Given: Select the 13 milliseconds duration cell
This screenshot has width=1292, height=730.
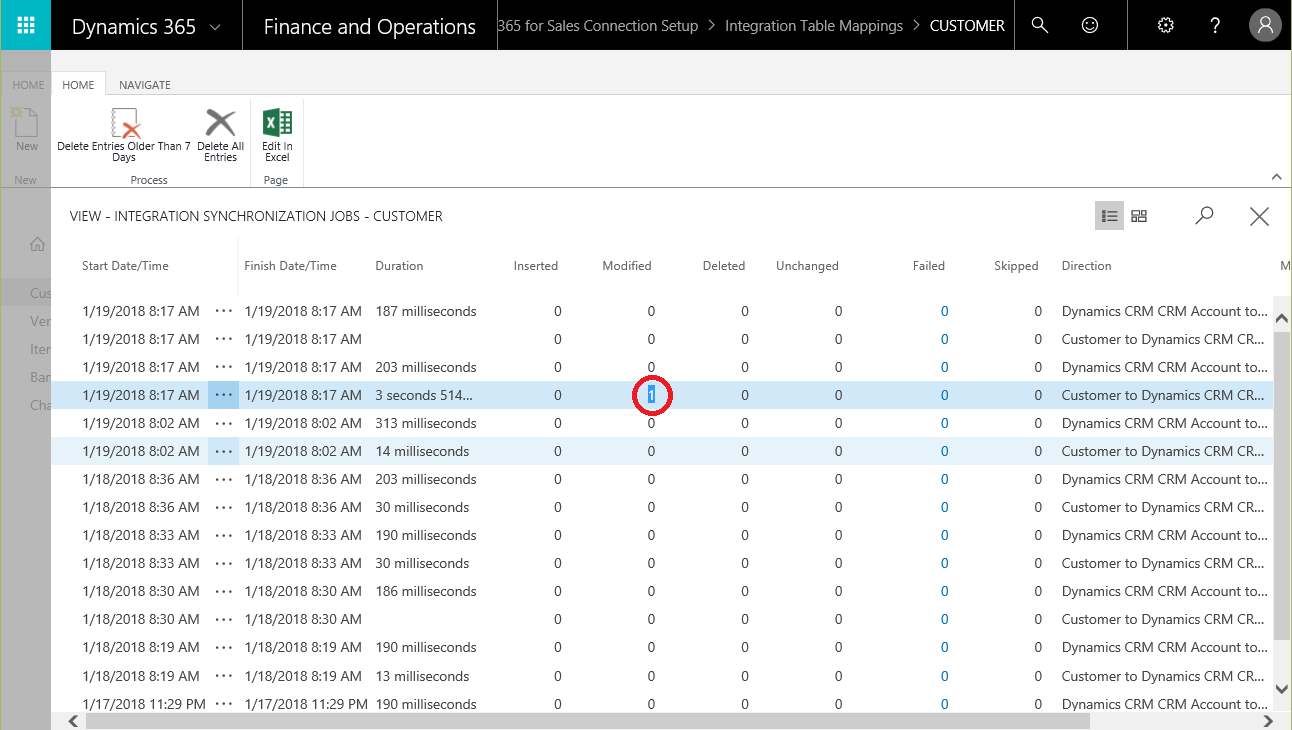Looking at the screenshot, I should tap(422, 676).
